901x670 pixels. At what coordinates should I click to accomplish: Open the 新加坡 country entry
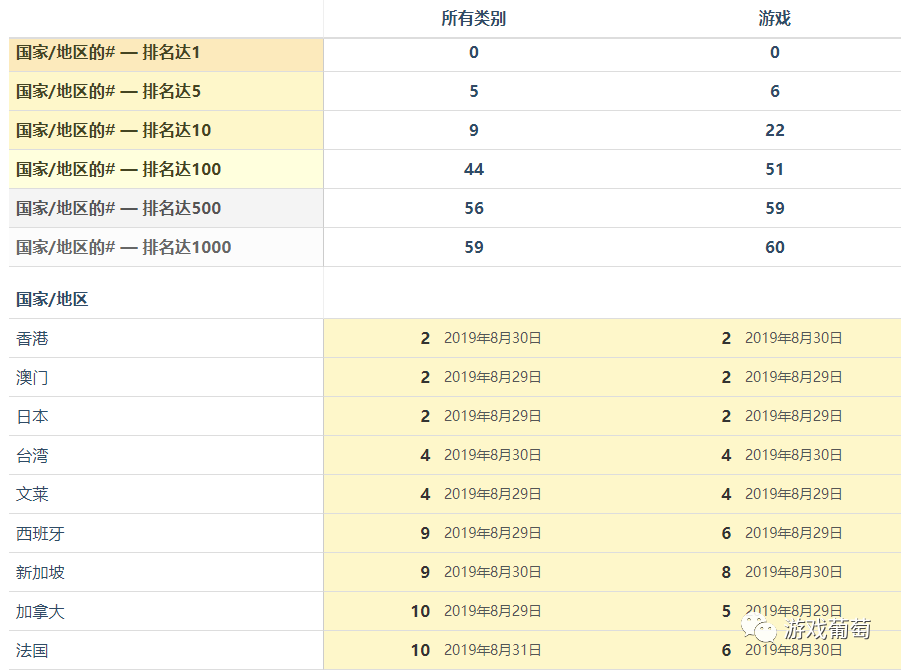point(38,572)
